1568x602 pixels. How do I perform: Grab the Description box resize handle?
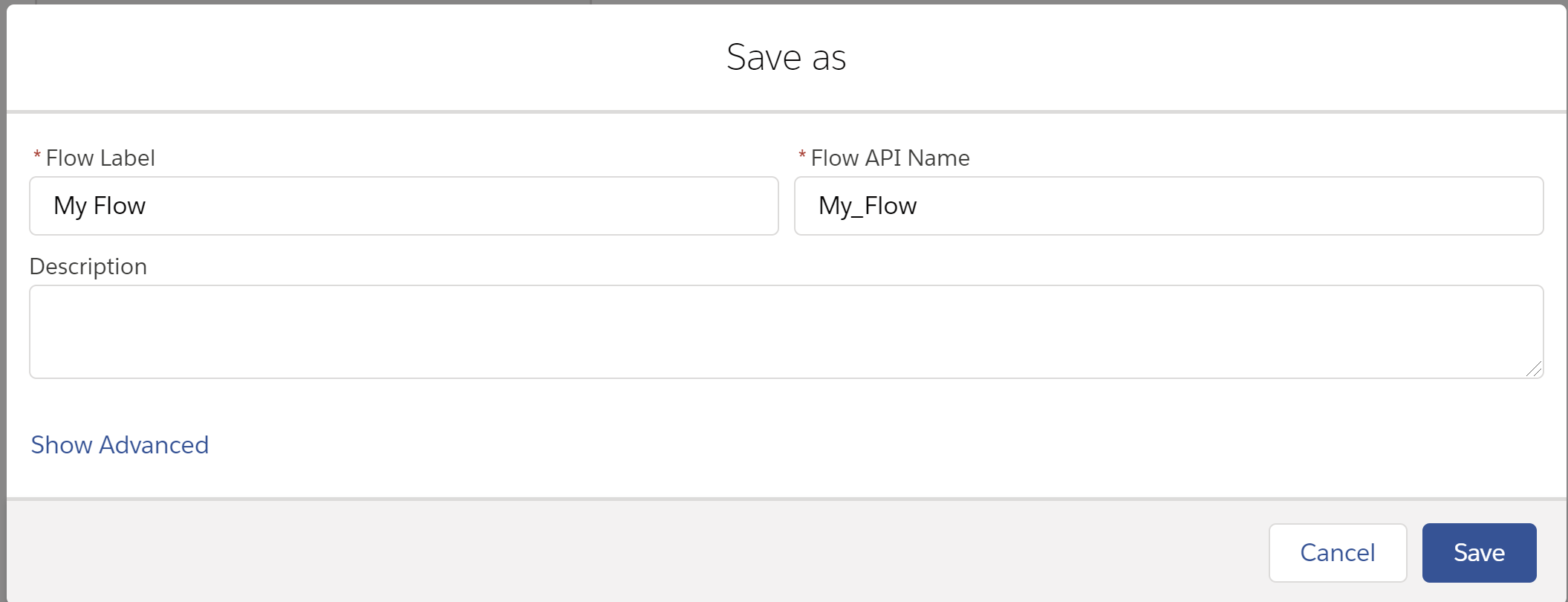coord(1534,369)
